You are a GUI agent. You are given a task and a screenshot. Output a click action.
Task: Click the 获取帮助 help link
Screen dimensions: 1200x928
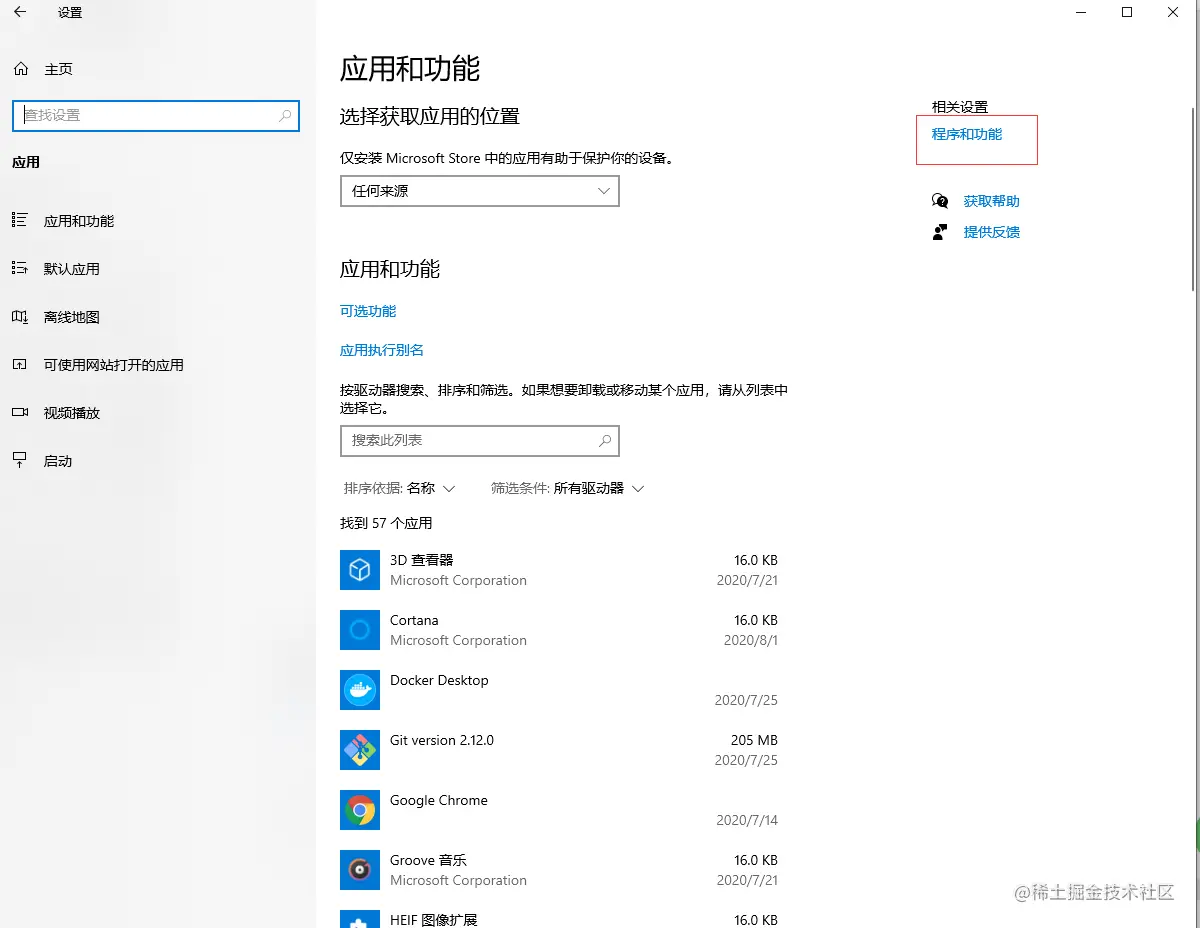coord(992,201)
